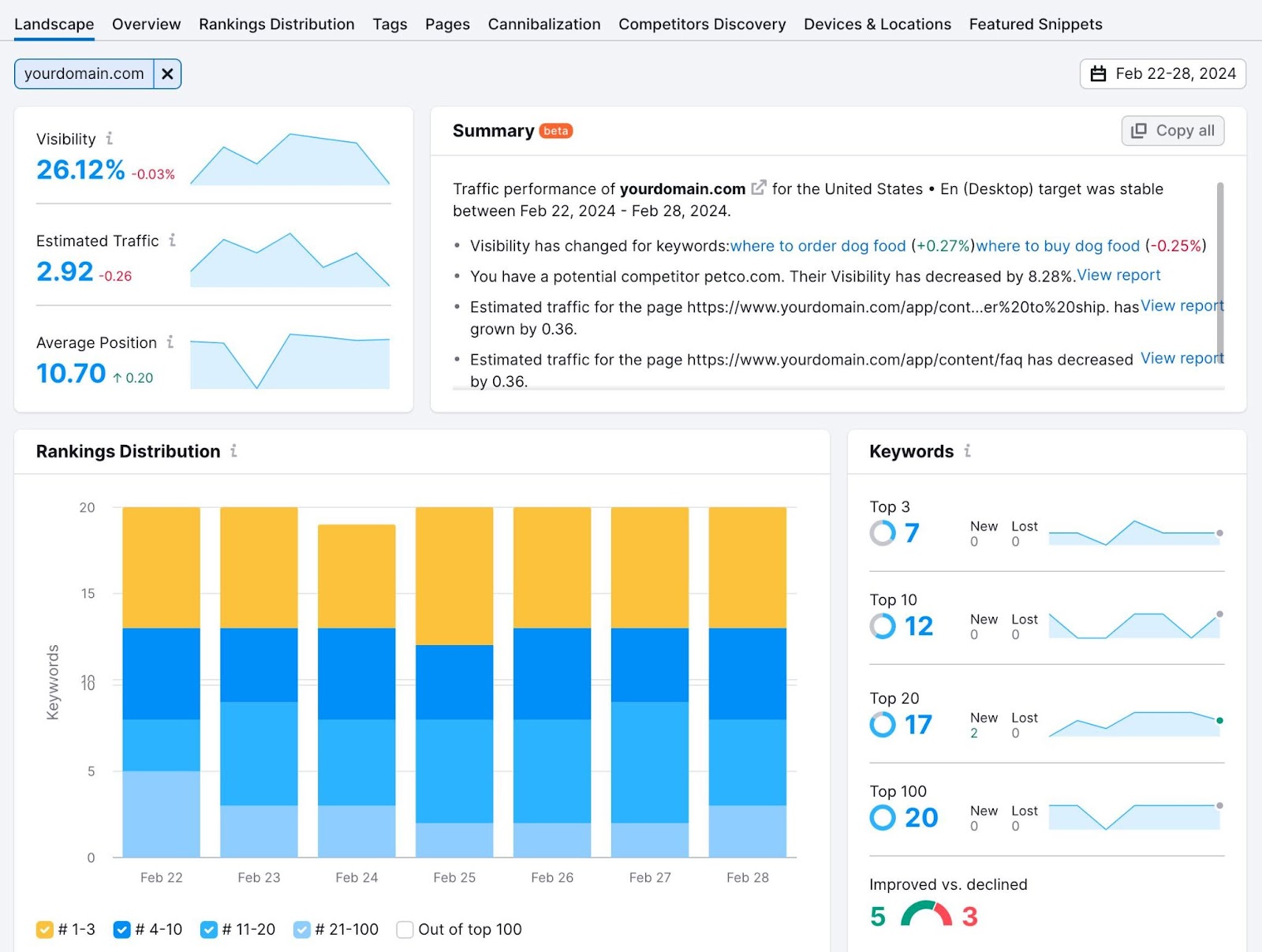Screen dimensions: 1262x952
Task: Open the Feb 22-28, 2024 date selector
Action: coord(1167,73)
